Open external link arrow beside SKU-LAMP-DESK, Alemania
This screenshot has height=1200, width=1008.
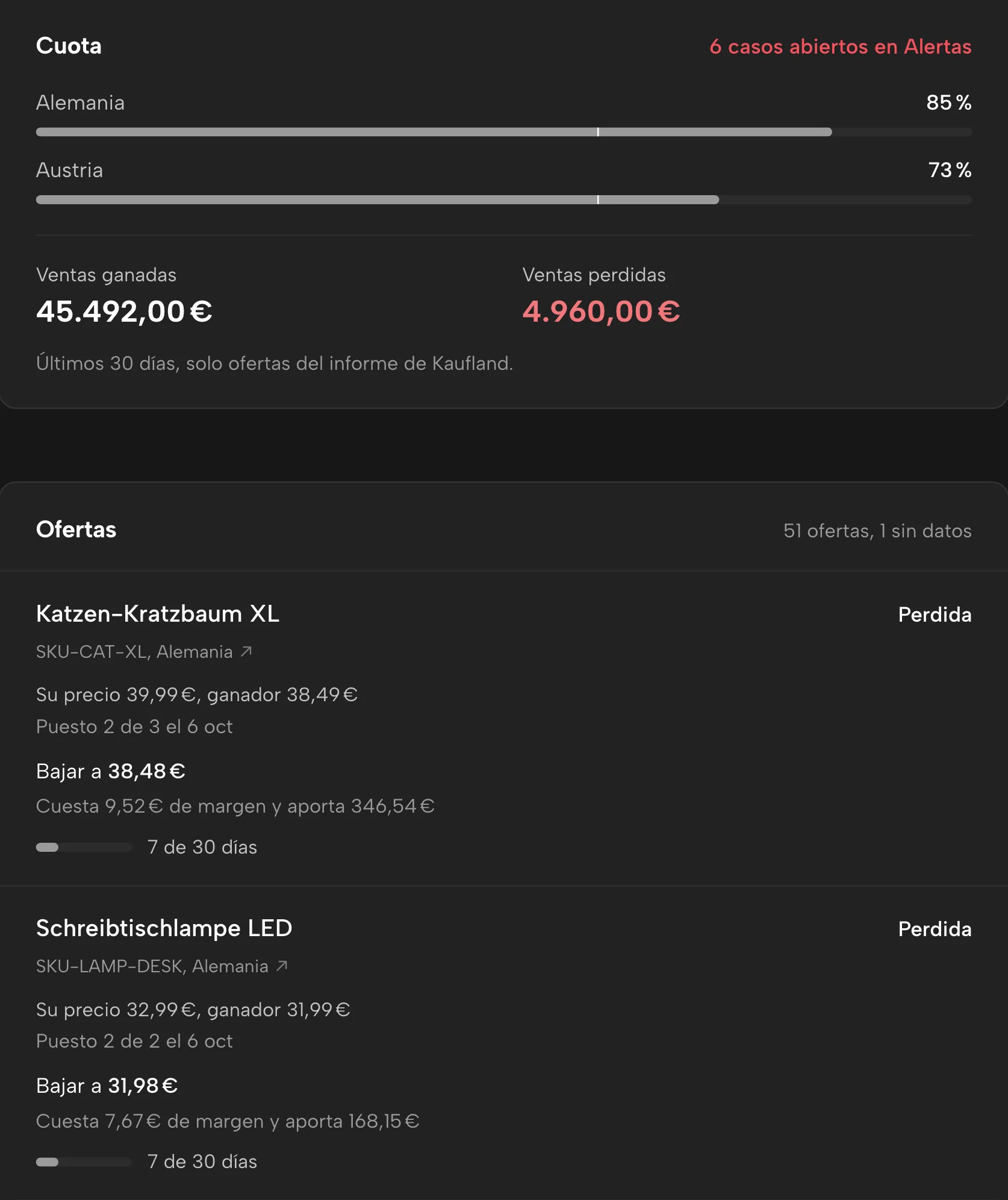(282, 966)
